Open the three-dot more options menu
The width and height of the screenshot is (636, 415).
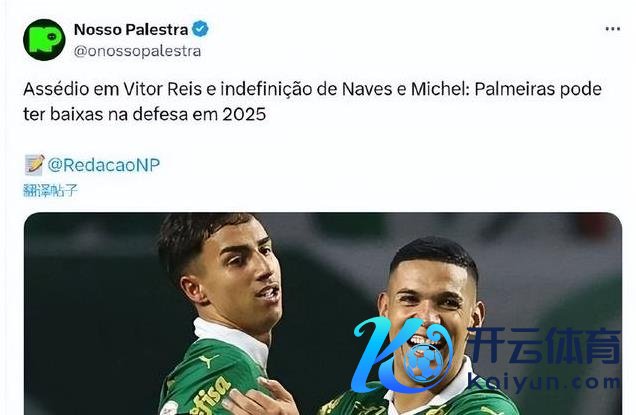612,29
